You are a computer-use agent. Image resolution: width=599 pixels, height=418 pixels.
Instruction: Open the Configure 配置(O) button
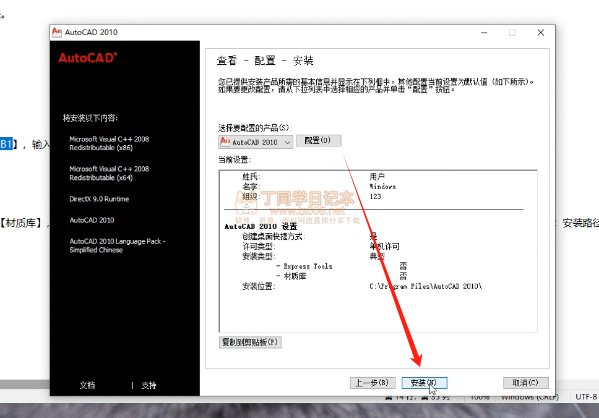coord(318,141)
